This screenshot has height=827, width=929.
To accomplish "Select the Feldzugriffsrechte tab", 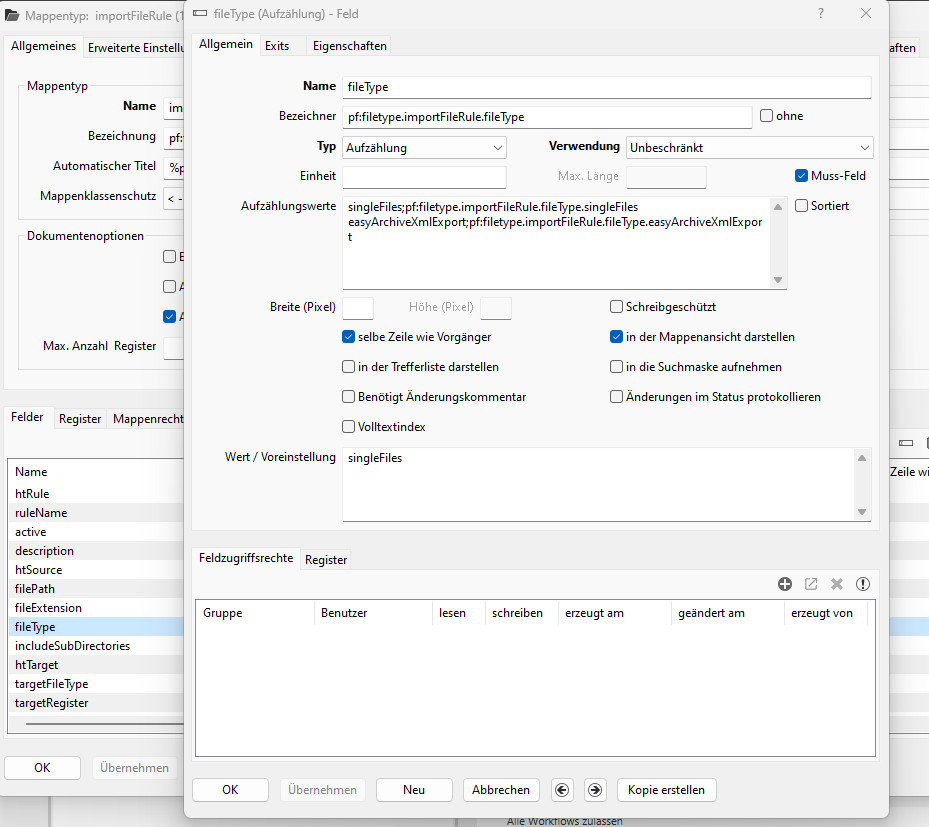I will [x=246, y=558].
